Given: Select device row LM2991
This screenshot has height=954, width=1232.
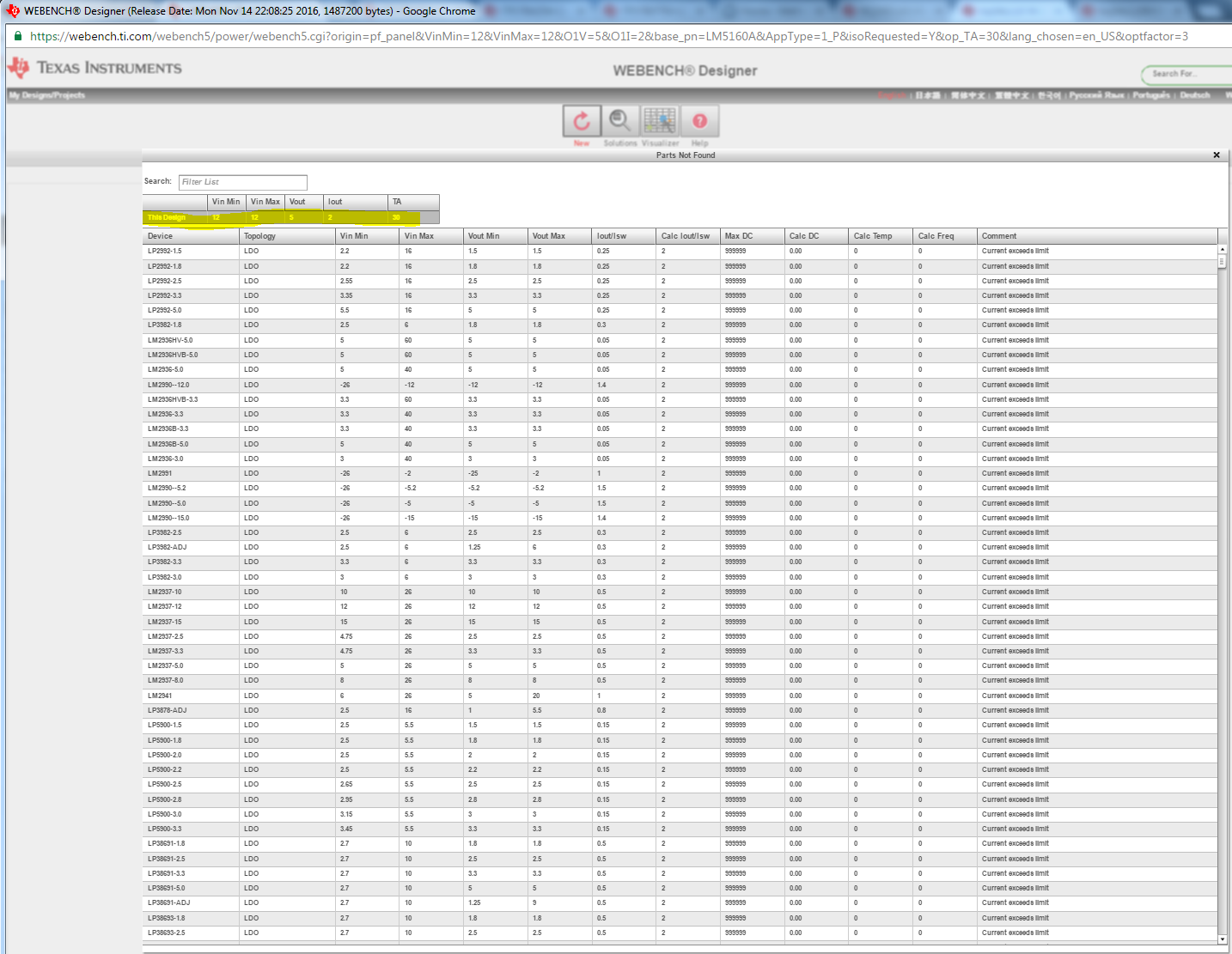Looking at the screenshot, I should pos(680,474).
